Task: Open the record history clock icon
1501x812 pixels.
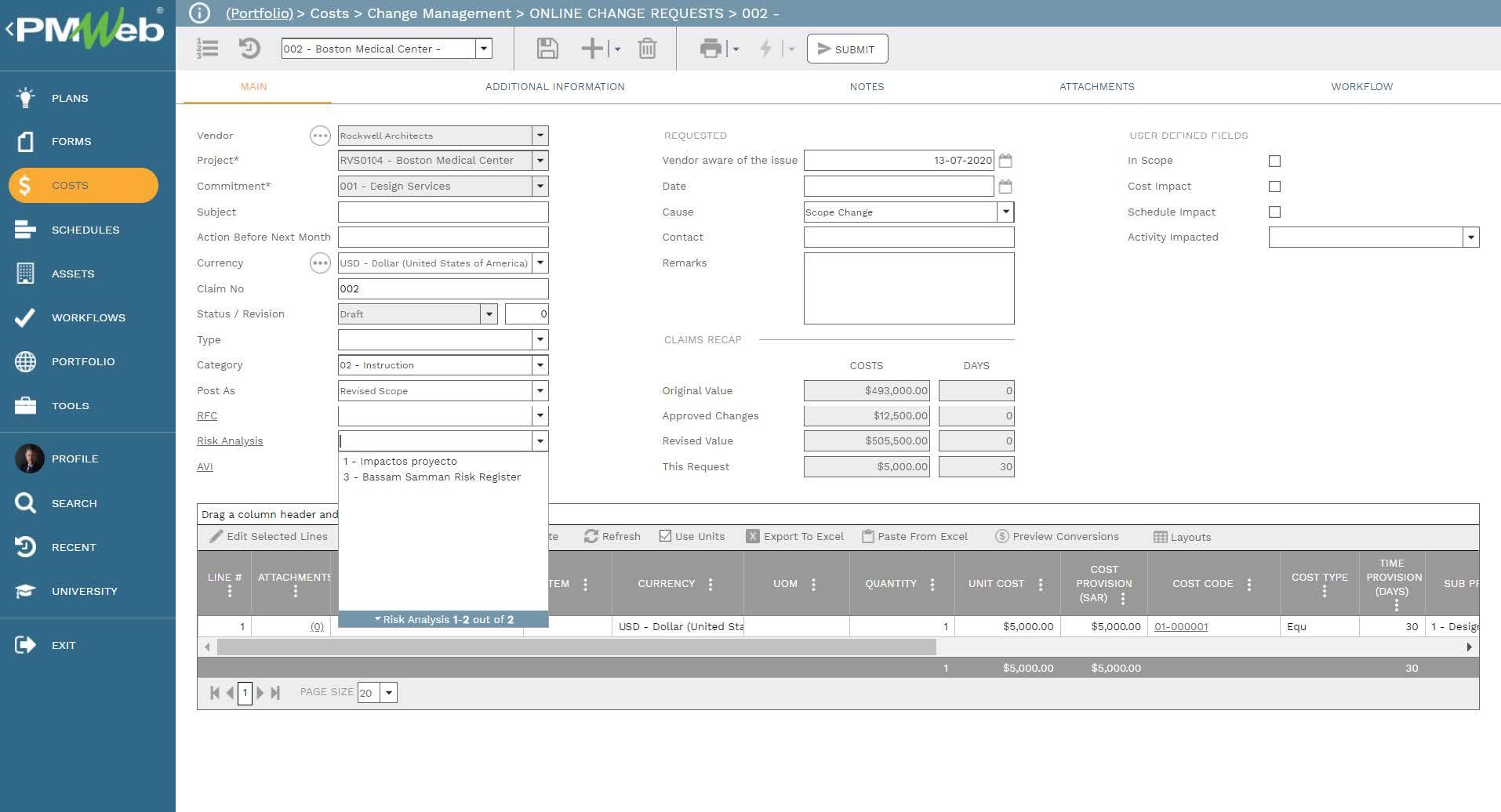Action: click(x=249, y=49)
